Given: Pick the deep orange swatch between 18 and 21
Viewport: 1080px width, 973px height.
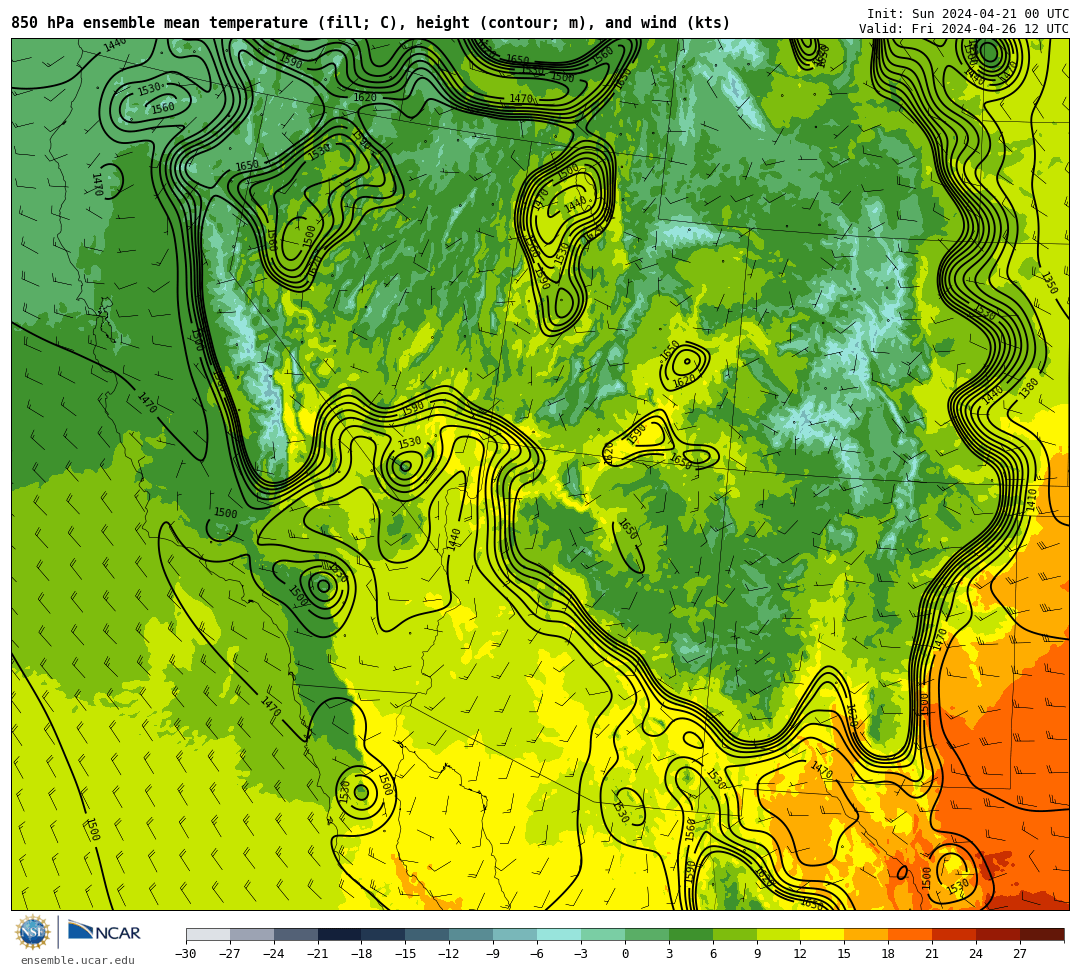Looking at the screenshot, I should (911, 934).
